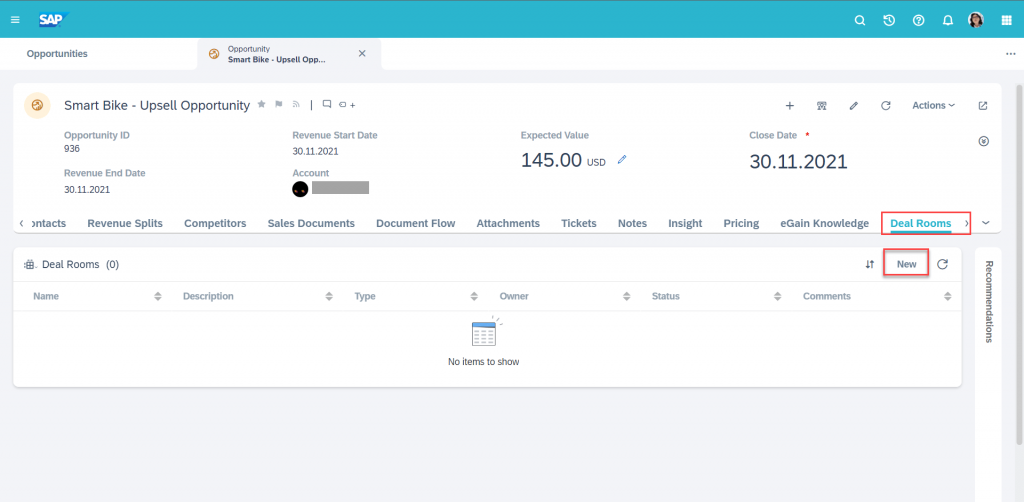Add a tag to the opportunity
1024x502 pixels.
click(x=347, y=104)
